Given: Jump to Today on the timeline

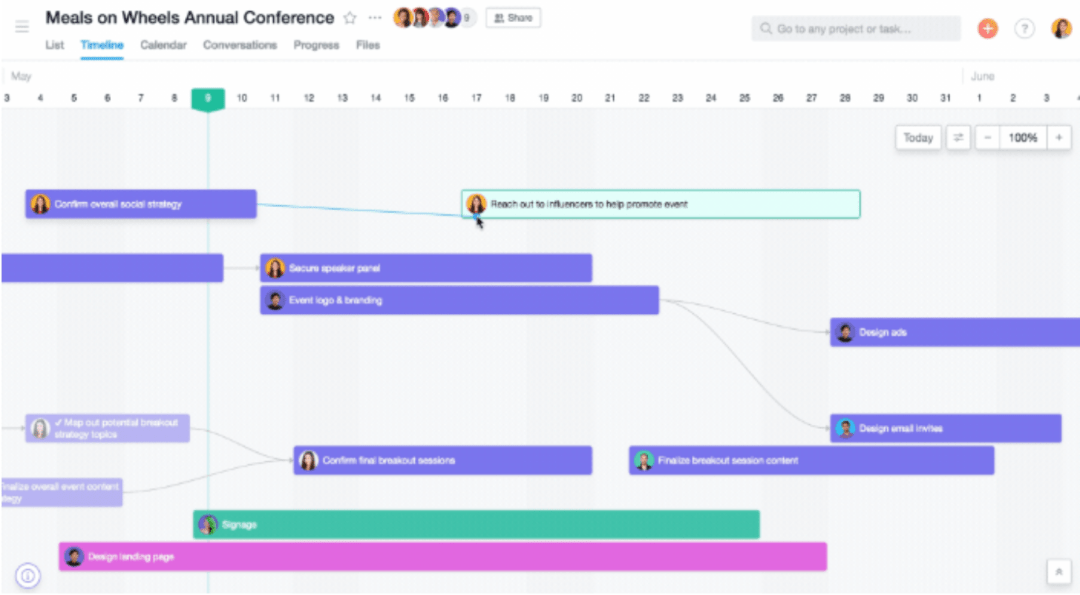Looking at the screenshot, I should [918, 138].
